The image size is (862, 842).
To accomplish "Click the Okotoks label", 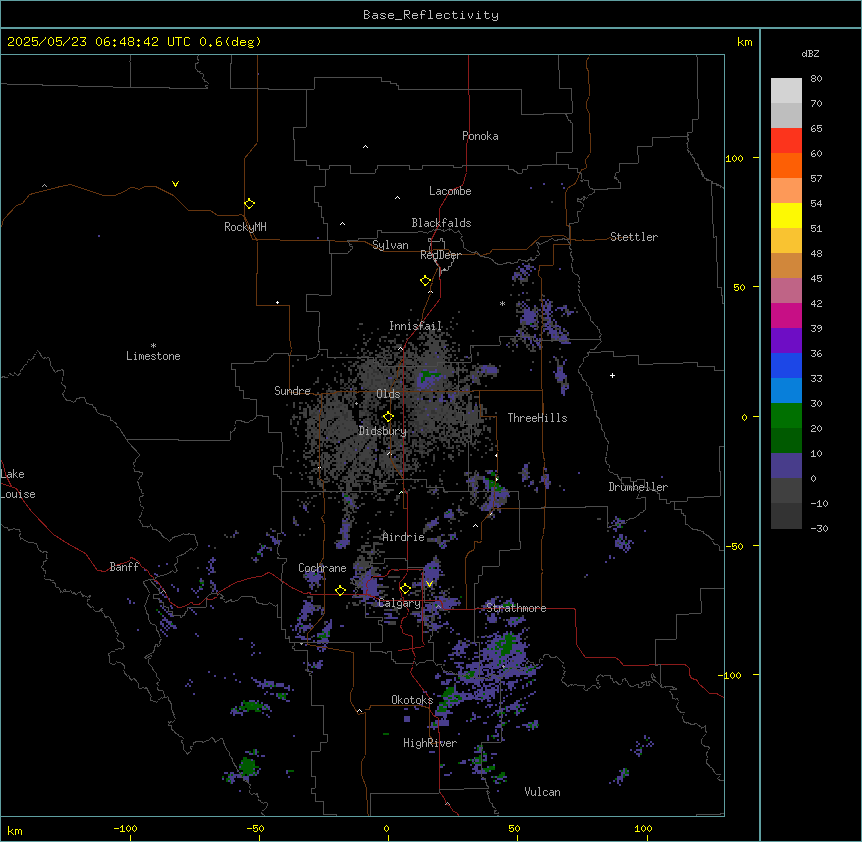I will [x=412, y=700].
